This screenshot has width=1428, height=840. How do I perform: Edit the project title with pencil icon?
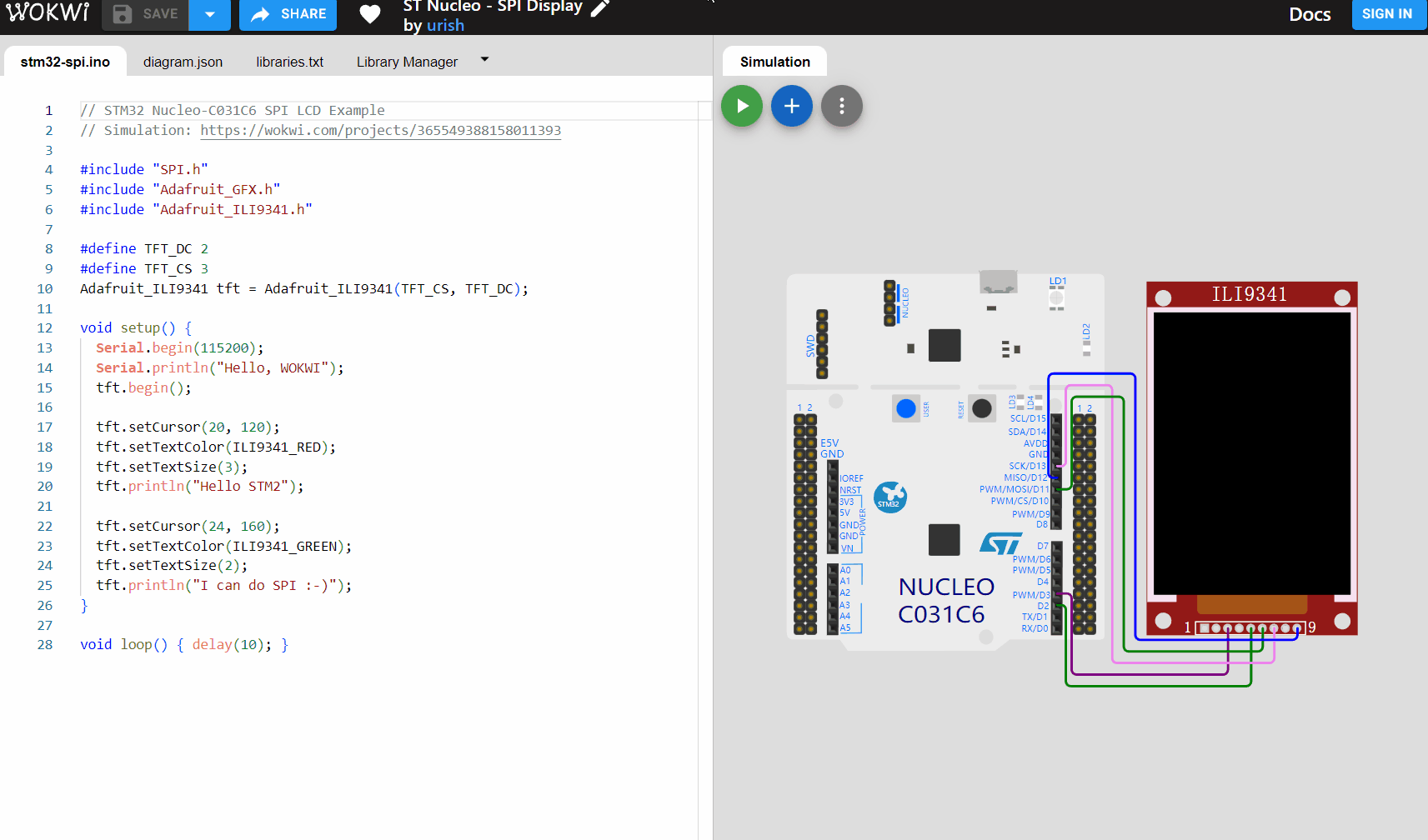pos(600,8)
